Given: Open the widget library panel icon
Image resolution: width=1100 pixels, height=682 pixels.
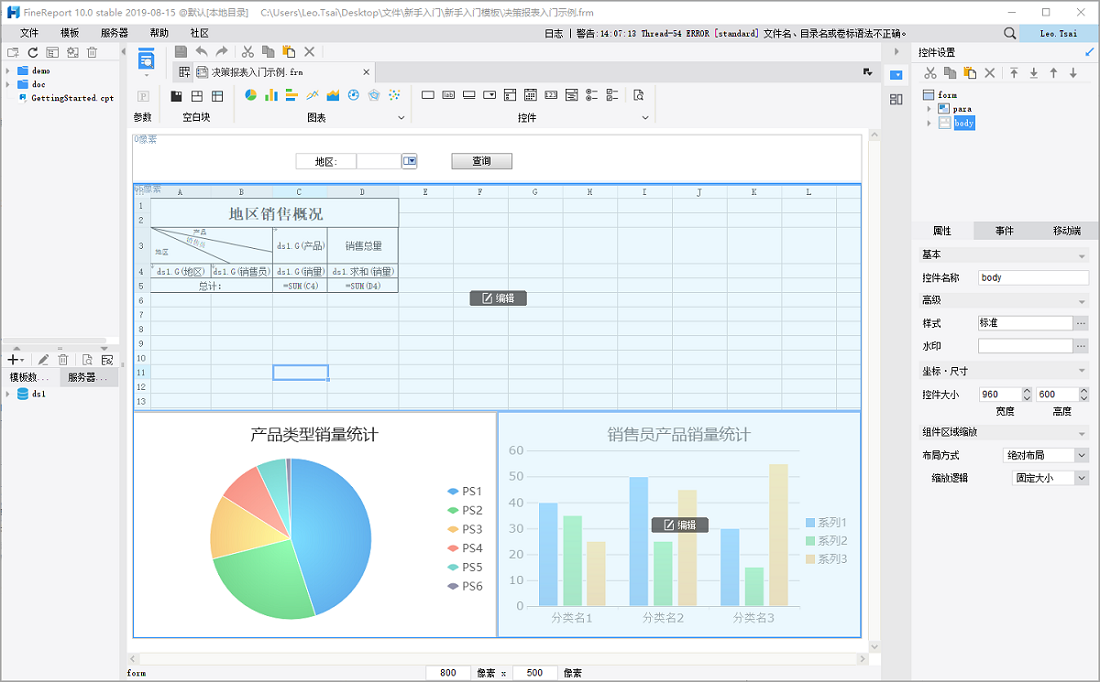Looking at the screenshot, I should [x=896, y=99].
